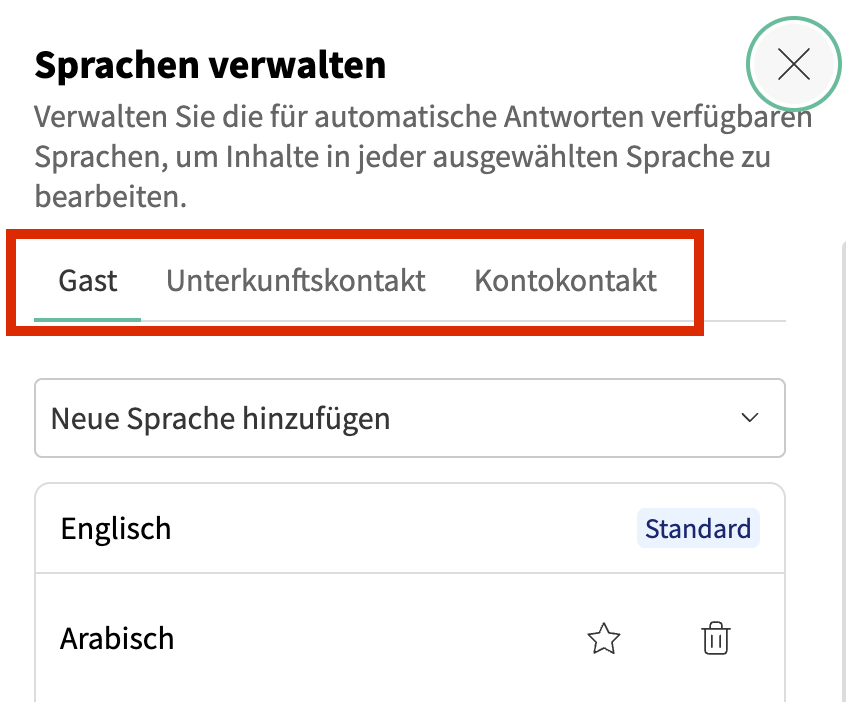Screen dimensions: 846x702
Task: Close the Sprachen verwalten dialog
Action: coord(793,65)
